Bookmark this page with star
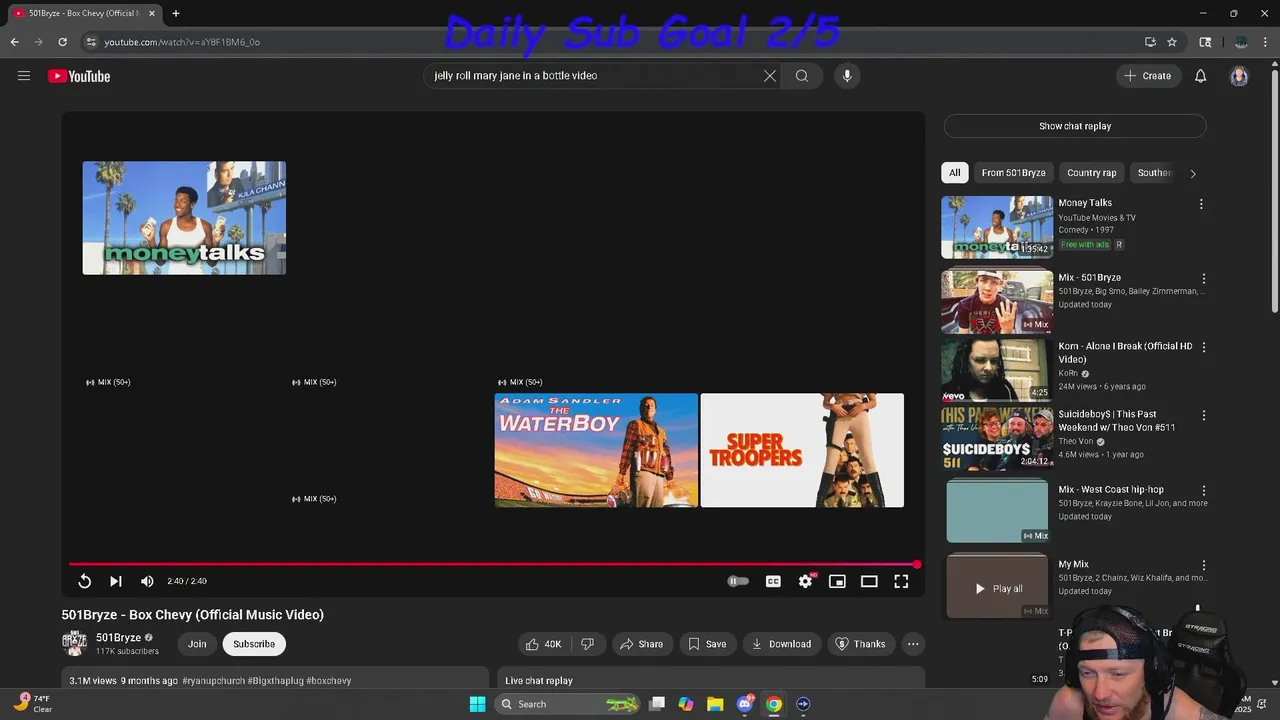This screenshot has width=1280, height=720. [1172, 42]
